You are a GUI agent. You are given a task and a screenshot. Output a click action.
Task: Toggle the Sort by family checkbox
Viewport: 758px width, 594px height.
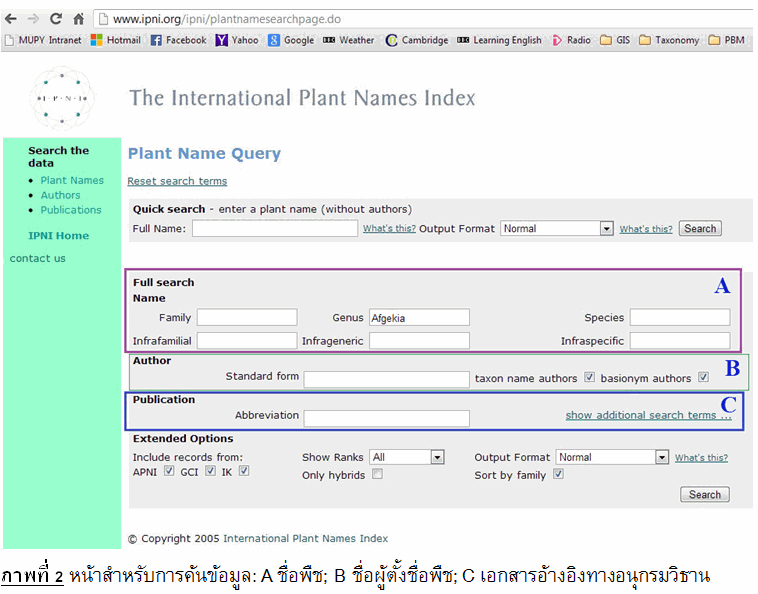(x=558, y=475)
